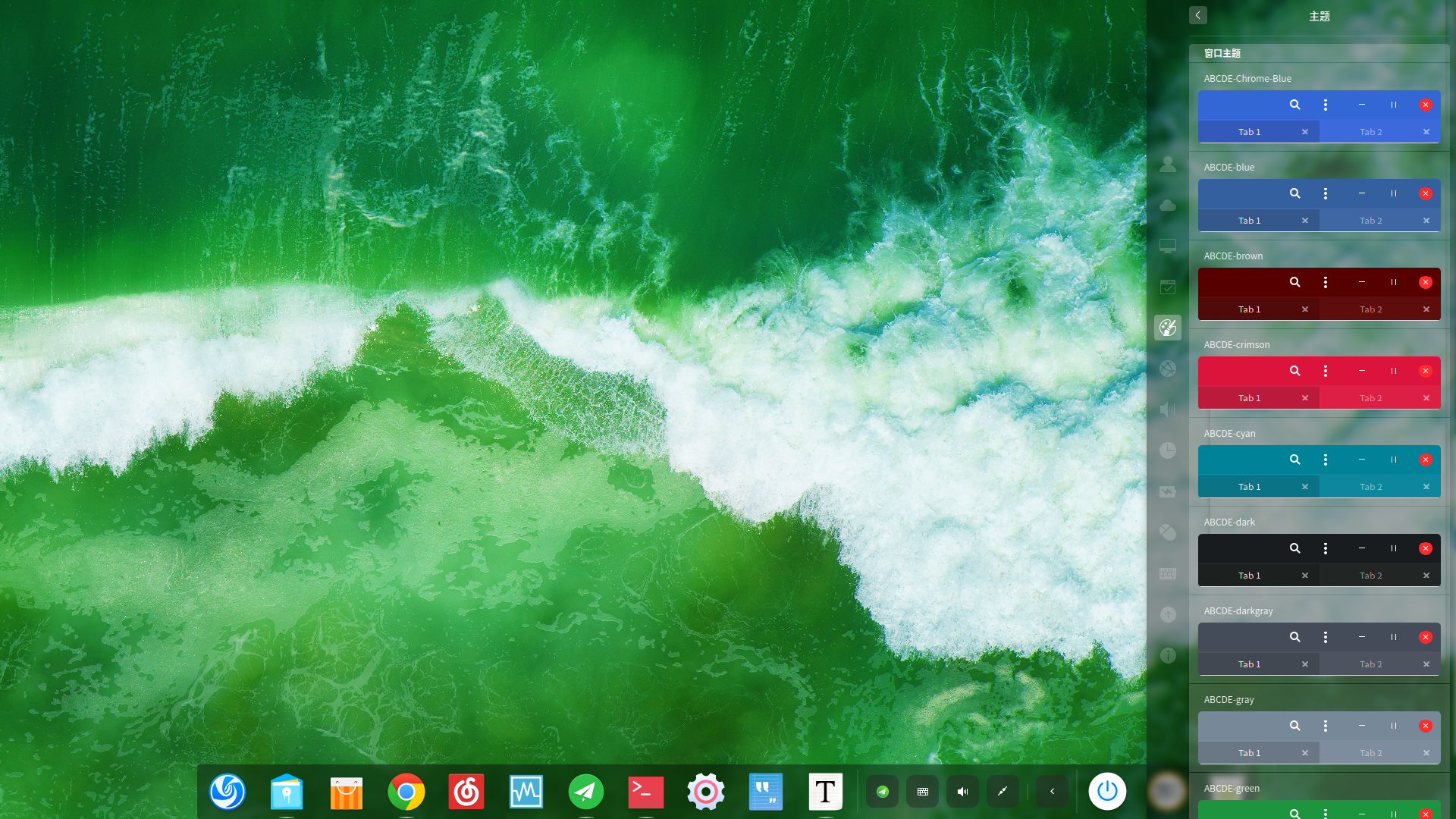The height and width of the screenshot is (819, 1456).
Task: Apply the ABCDE-blue window theme preview
Action: 1319,206
